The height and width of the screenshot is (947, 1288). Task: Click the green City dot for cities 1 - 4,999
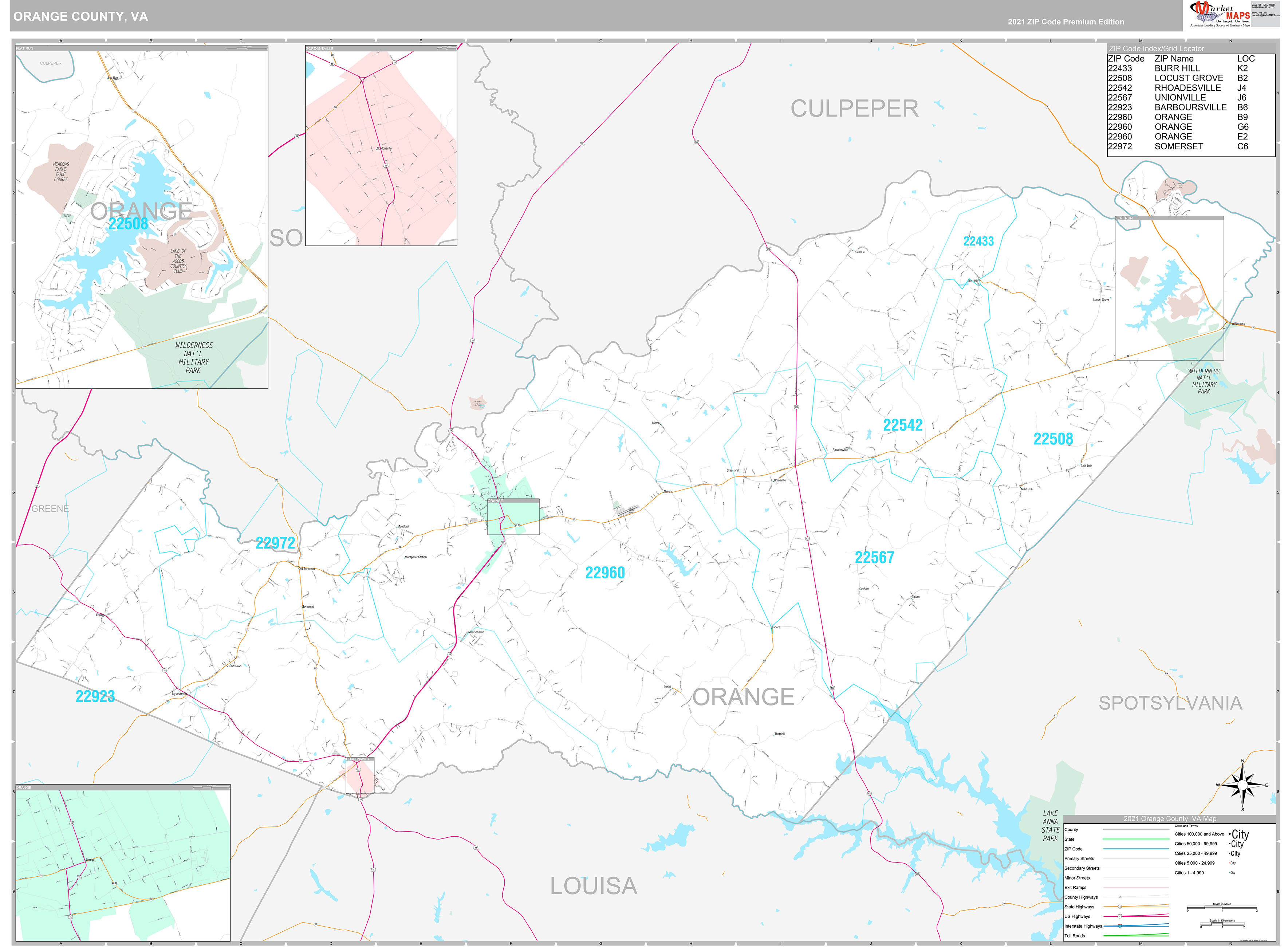click(x=1229, y=872)
